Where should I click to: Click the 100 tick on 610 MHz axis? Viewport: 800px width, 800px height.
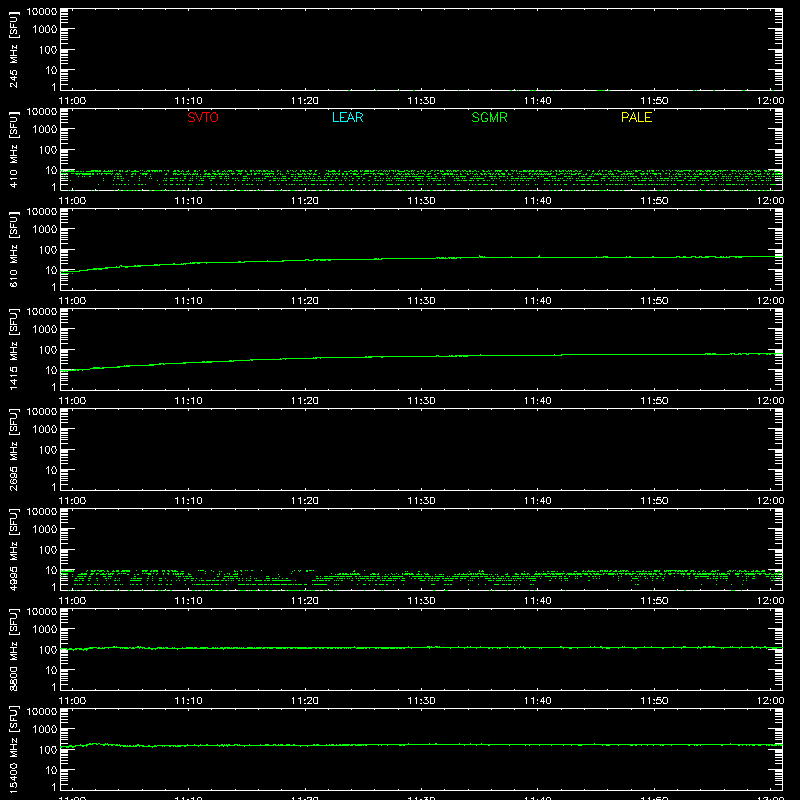pyautogui.click(x=48, y=250)
